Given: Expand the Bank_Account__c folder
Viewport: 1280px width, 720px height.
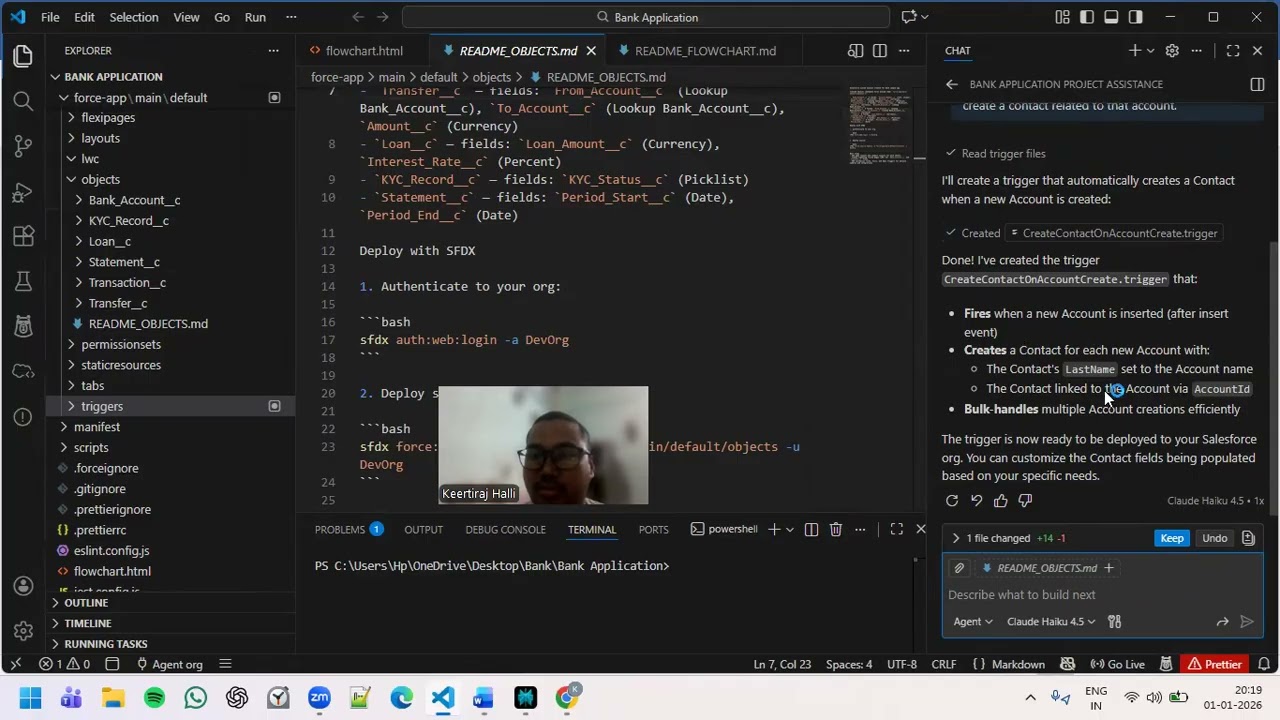Looking at the screenshot, I should pyautogui.click(x=134, y=200).
